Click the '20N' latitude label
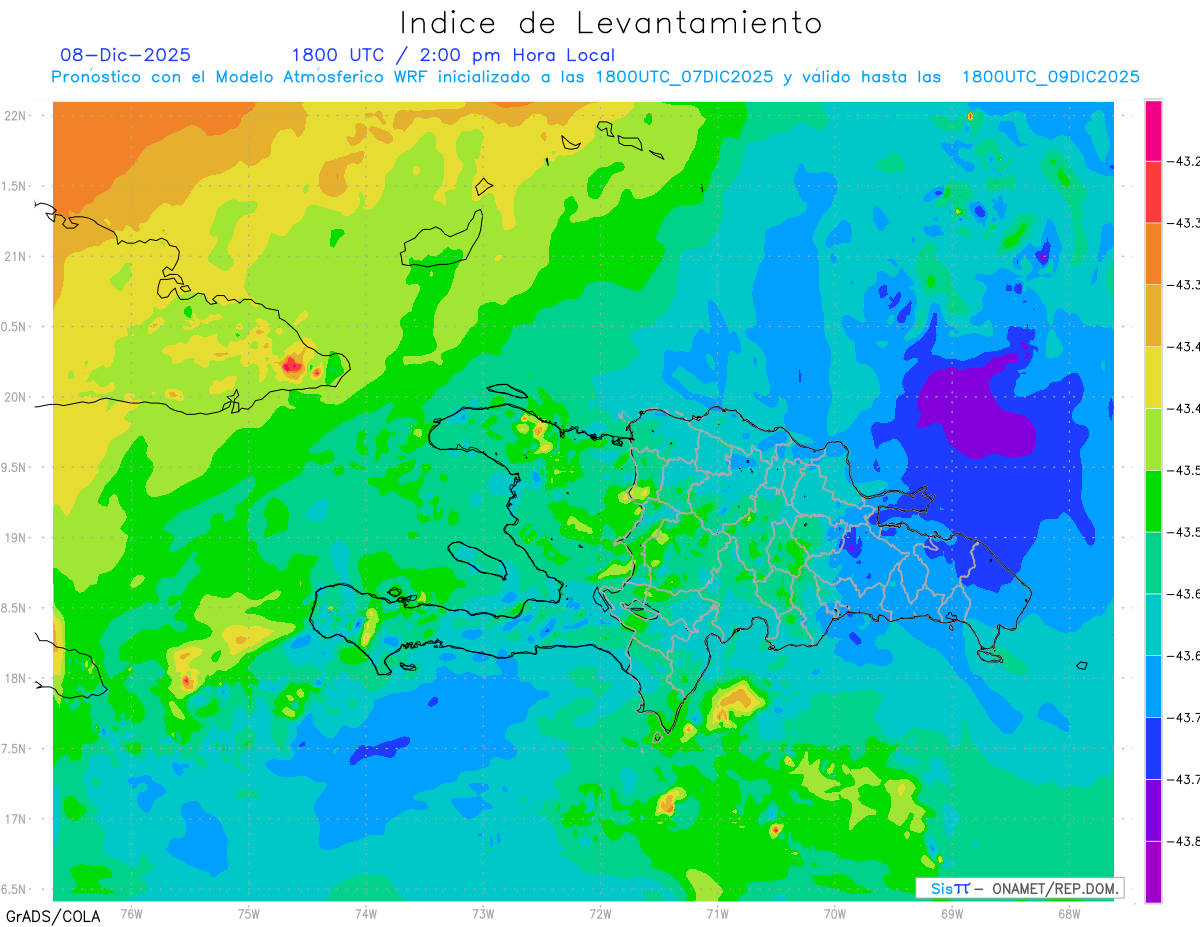Viewport: 1200px width, 927px height. tap(16, 397)
